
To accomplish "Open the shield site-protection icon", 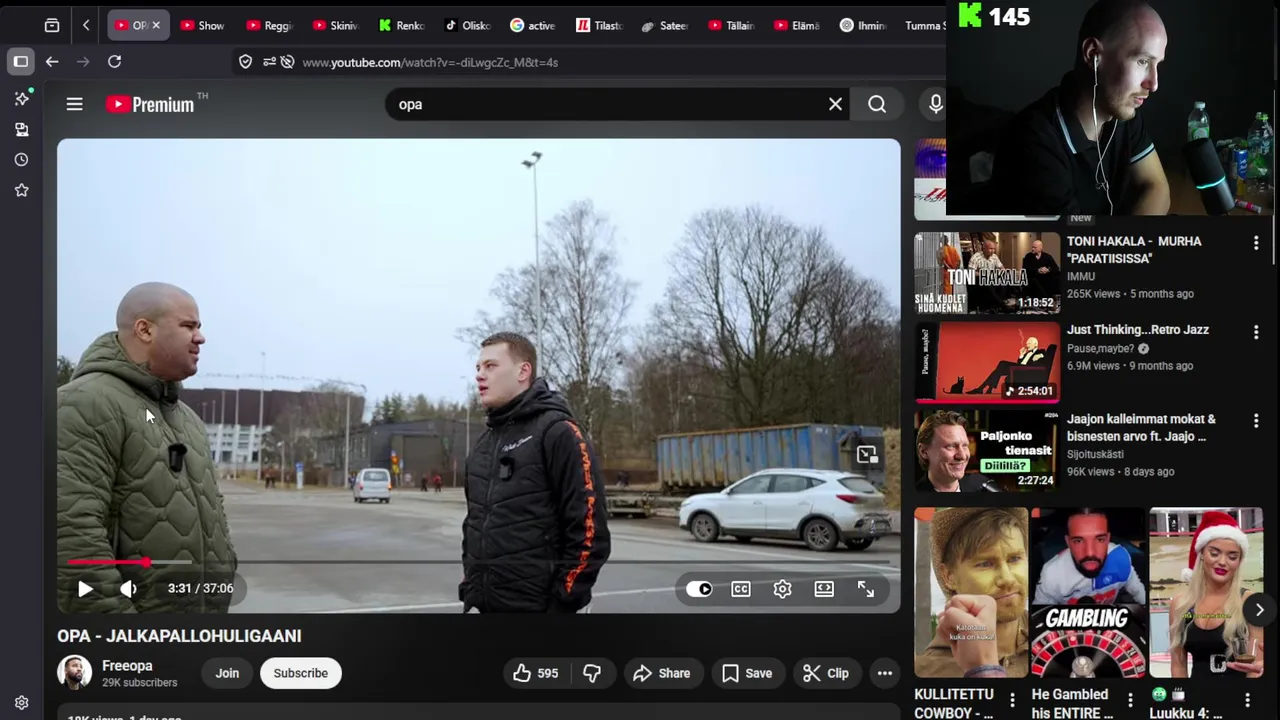I will tap(245, 62).
